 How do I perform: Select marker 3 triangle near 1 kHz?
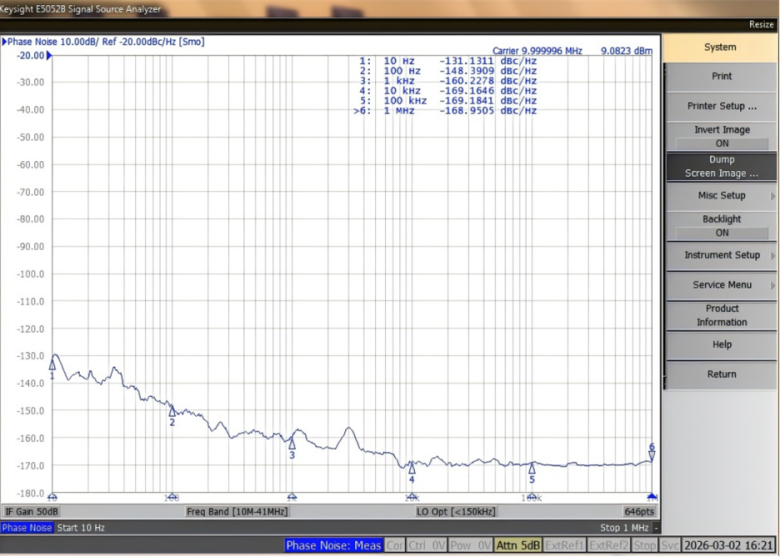point(292,444)
